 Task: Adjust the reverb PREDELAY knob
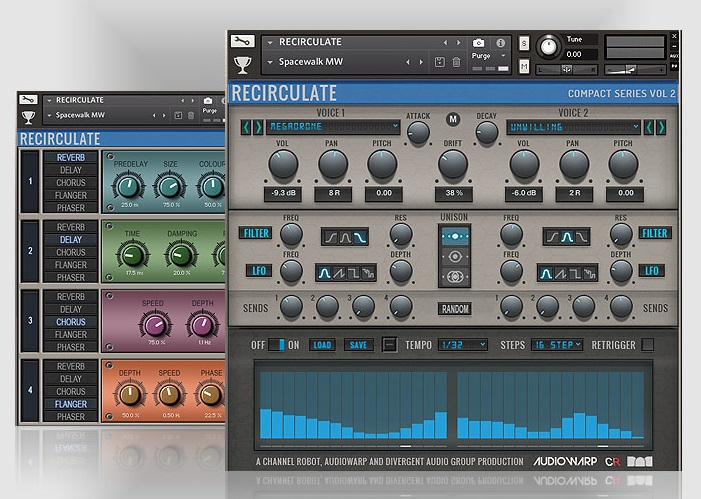[x=129, y=186]
